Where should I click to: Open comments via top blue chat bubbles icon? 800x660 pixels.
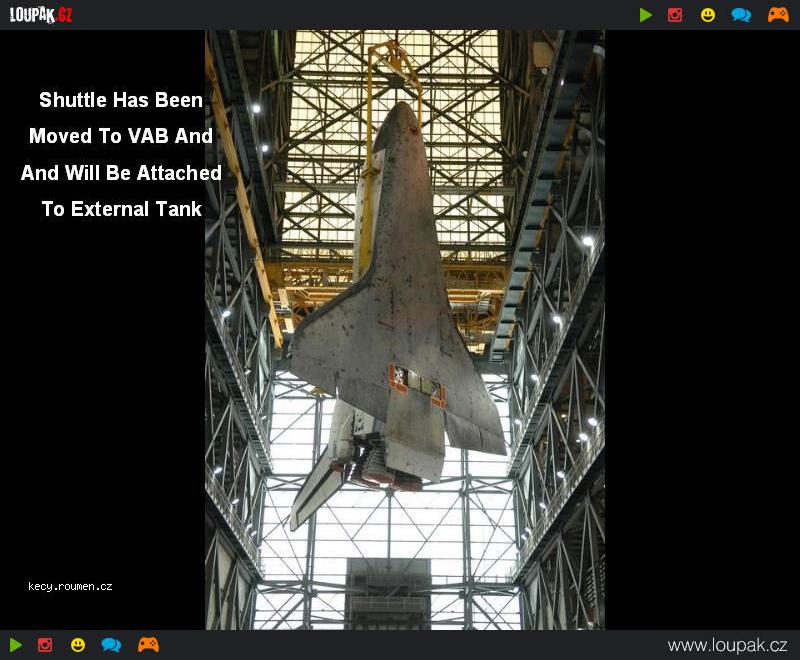coord(741,15)
